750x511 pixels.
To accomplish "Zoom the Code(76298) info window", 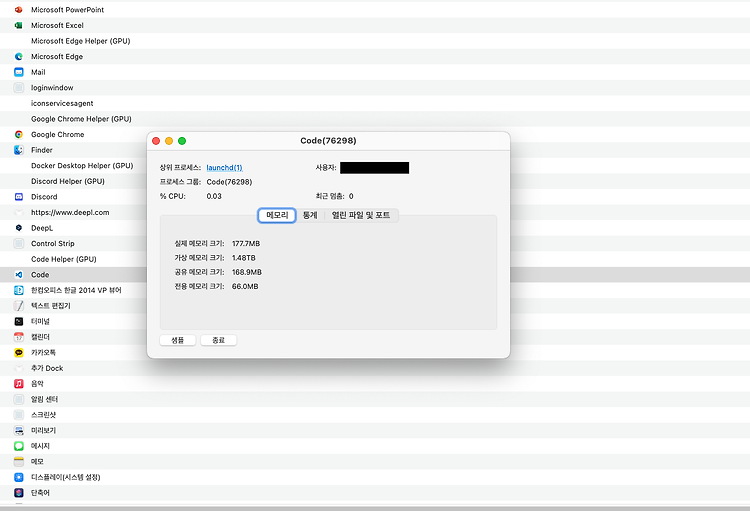I will pos(182,141).
